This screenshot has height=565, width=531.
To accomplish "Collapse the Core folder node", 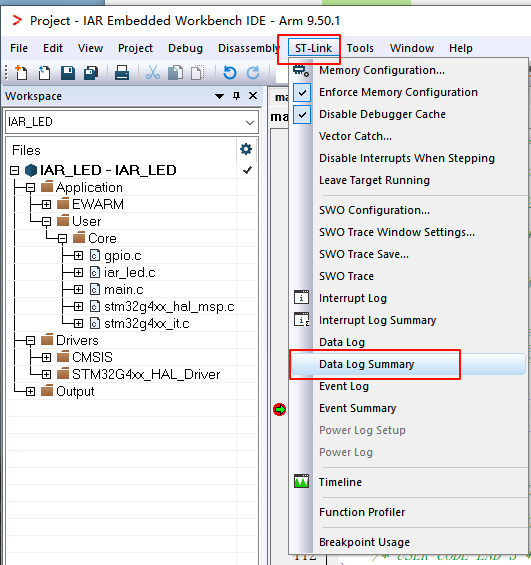I will [62, 239].
